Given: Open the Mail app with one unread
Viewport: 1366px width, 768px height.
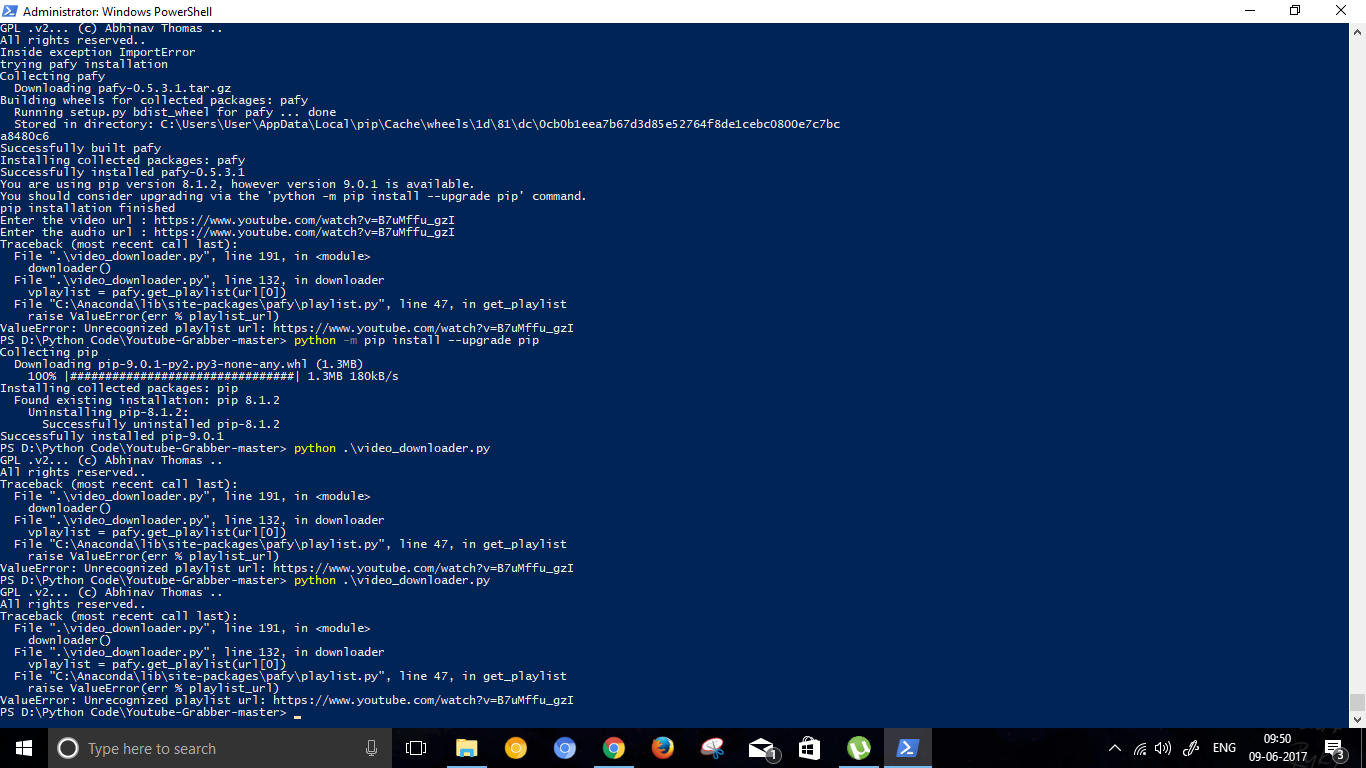Looking at the screenshot, I should pos(762,748).
